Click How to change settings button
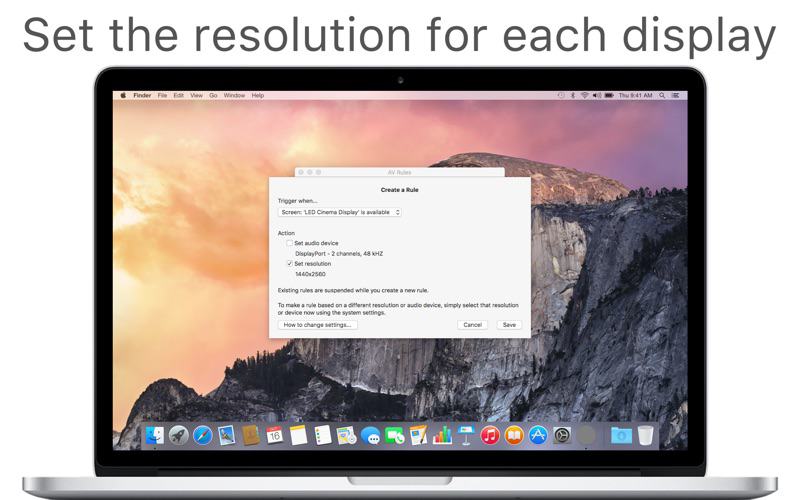Image resolution: width=800 pixels, height=500 pixels. [x=317, y=325]
